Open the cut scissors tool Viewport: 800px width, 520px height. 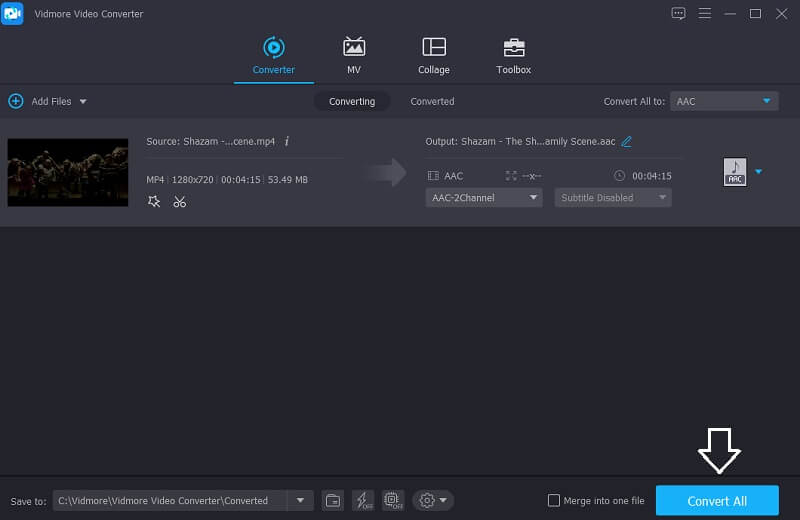pyautogui.click(x=180, y=202)
